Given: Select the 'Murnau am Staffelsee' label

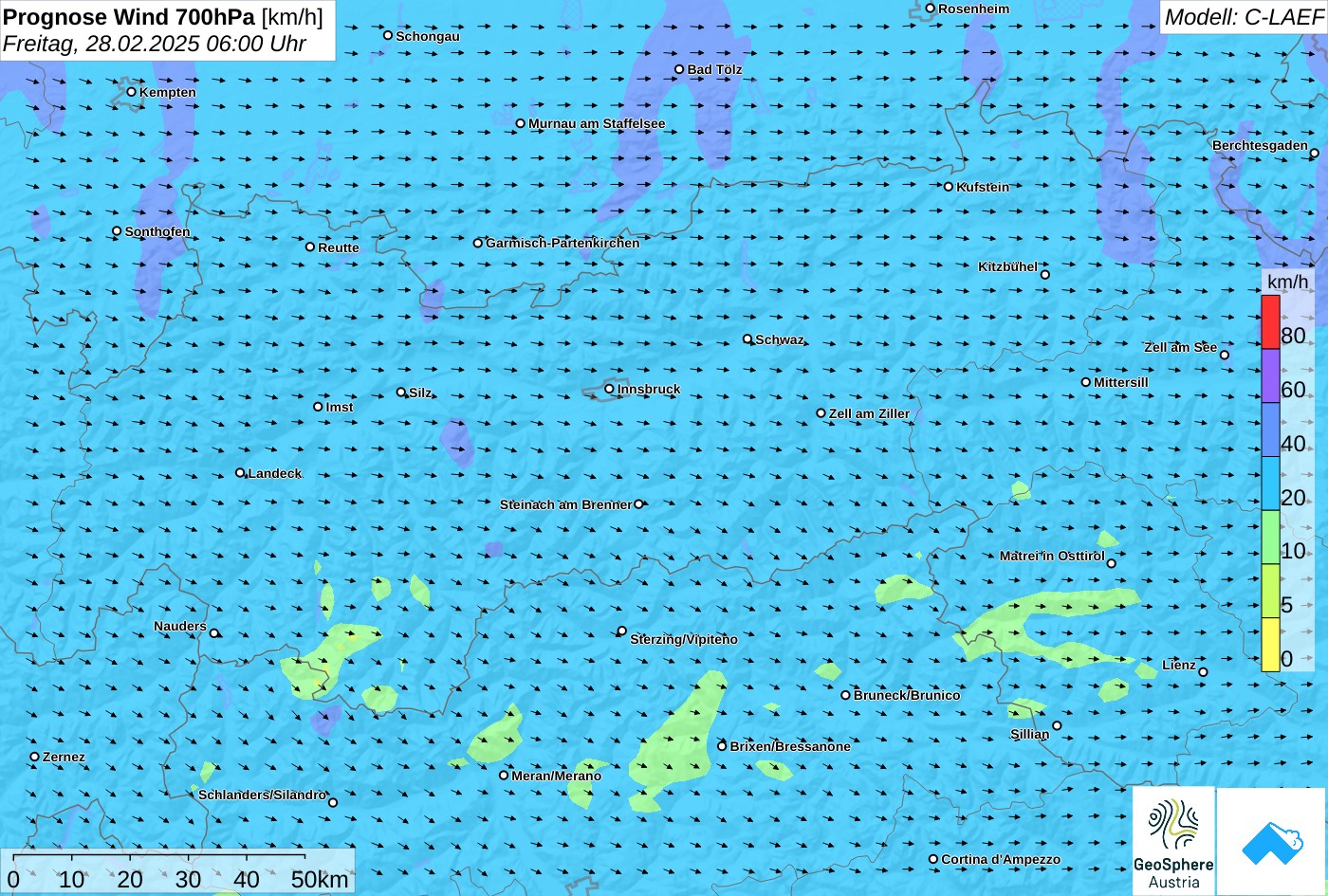Looking at the screenshot, I should (x=597, y=124).
